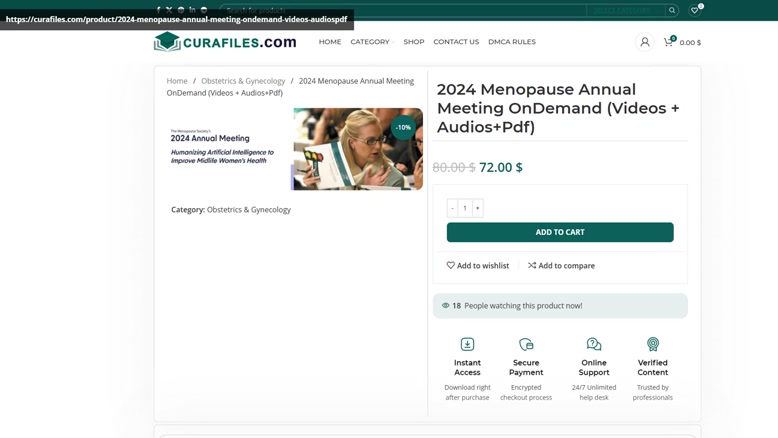The width and height of the screenshot is (778, 438).
Task: Click Add to compare link
Action: click(561, 265)
